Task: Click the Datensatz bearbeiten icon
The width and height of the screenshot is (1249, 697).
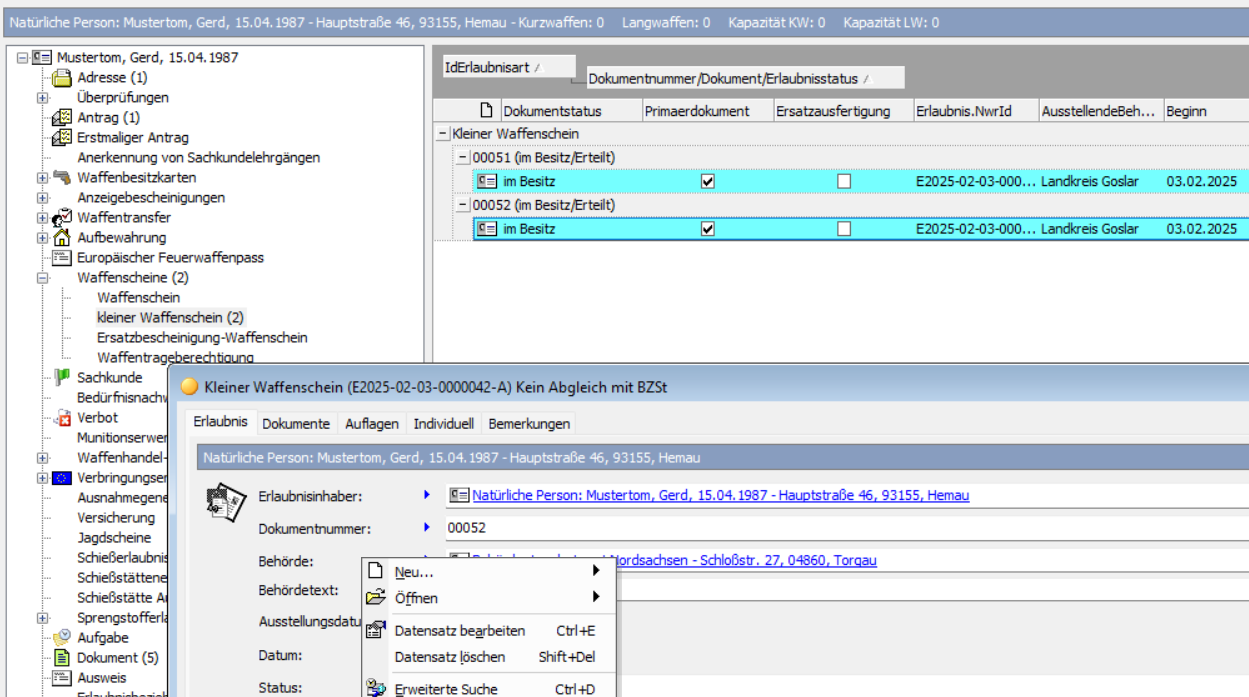Action: (x=376, y=631)
